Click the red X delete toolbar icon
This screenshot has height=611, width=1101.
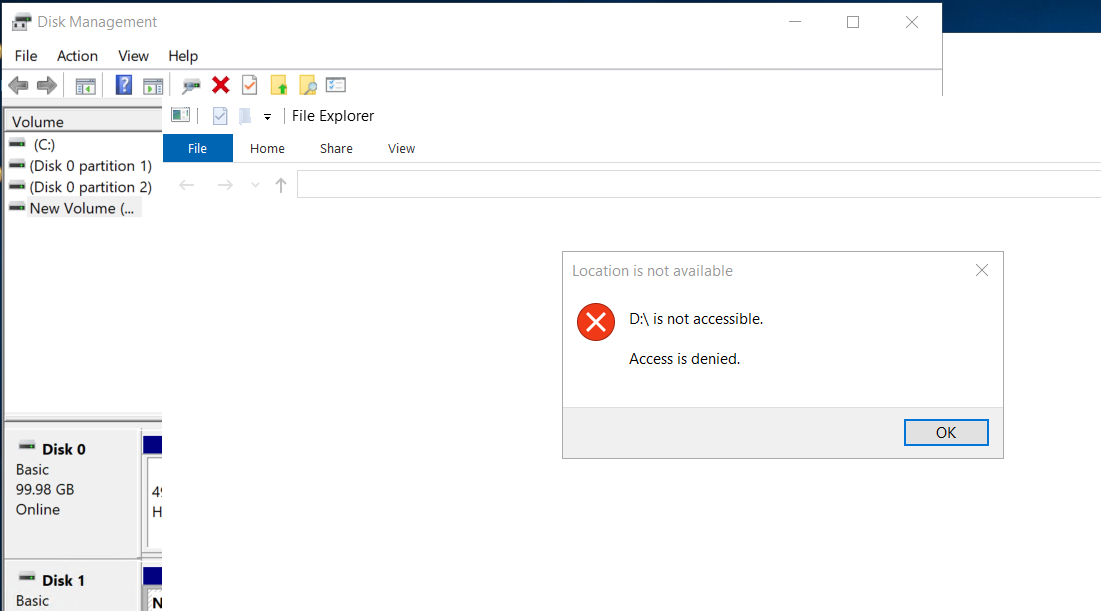click(220, 85)
